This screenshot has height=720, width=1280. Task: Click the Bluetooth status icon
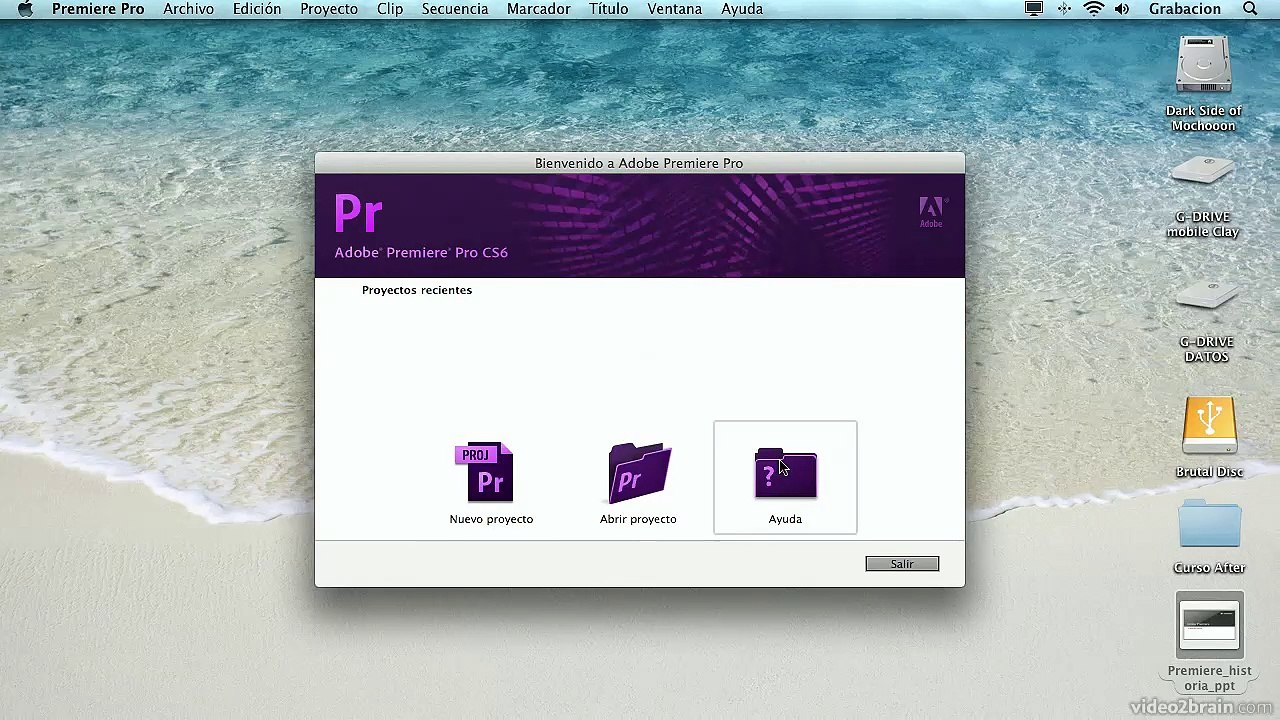point(1064,9)
